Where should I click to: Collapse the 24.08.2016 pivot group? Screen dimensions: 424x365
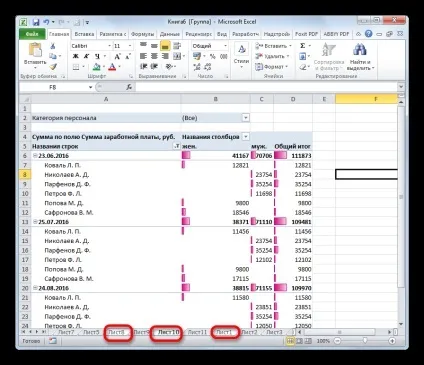35,288
